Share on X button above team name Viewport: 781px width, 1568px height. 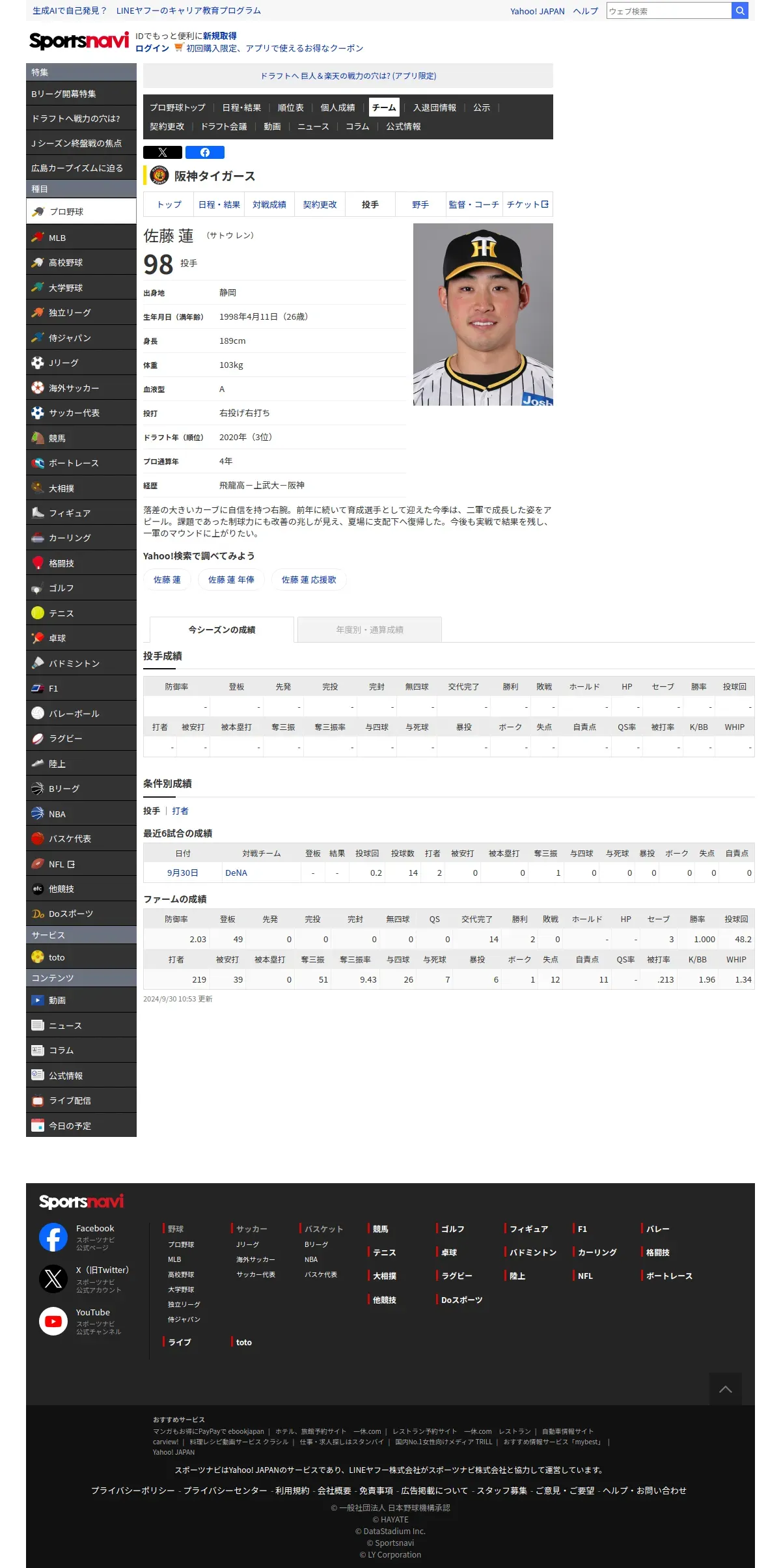point(163,152)
